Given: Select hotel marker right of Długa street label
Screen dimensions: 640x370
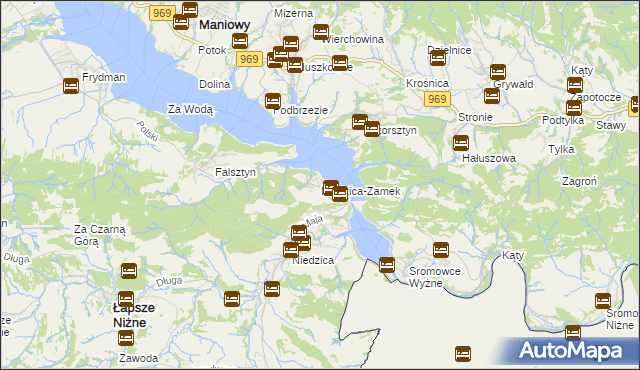Looking at the screenshot, I should coord(232,299).
